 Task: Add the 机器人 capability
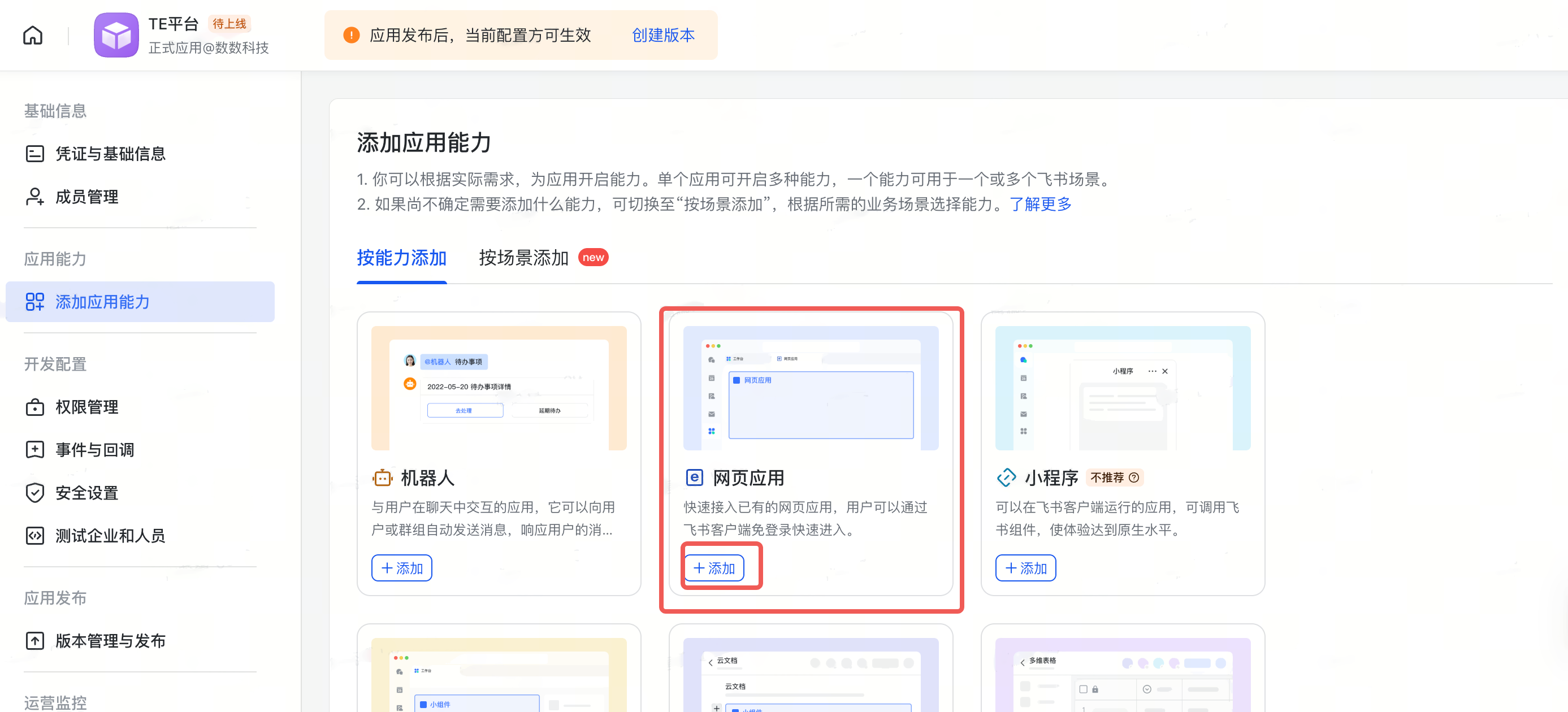(402, 568)
